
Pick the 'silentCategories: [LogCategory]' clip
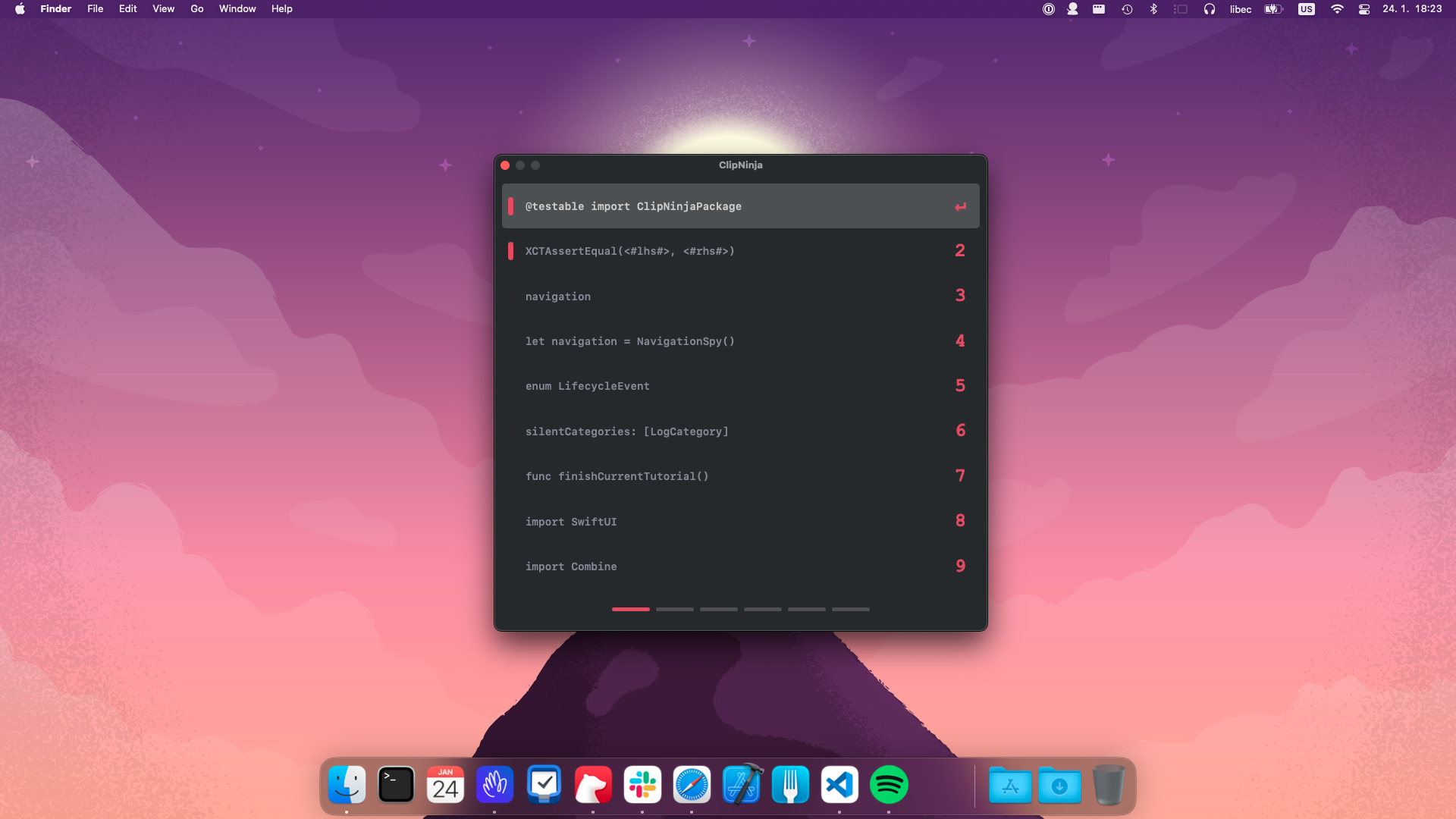tap(740, 431)
